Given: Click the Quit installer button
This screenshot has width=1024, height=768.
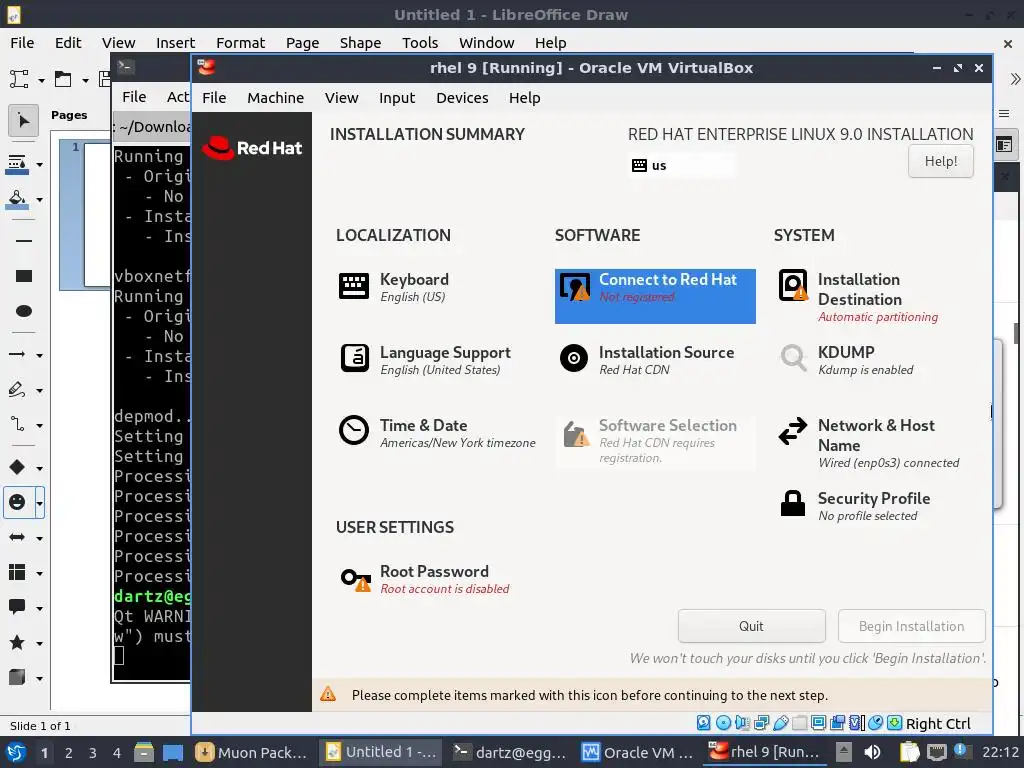Looking at the screenshot, I should click(751, 626).
